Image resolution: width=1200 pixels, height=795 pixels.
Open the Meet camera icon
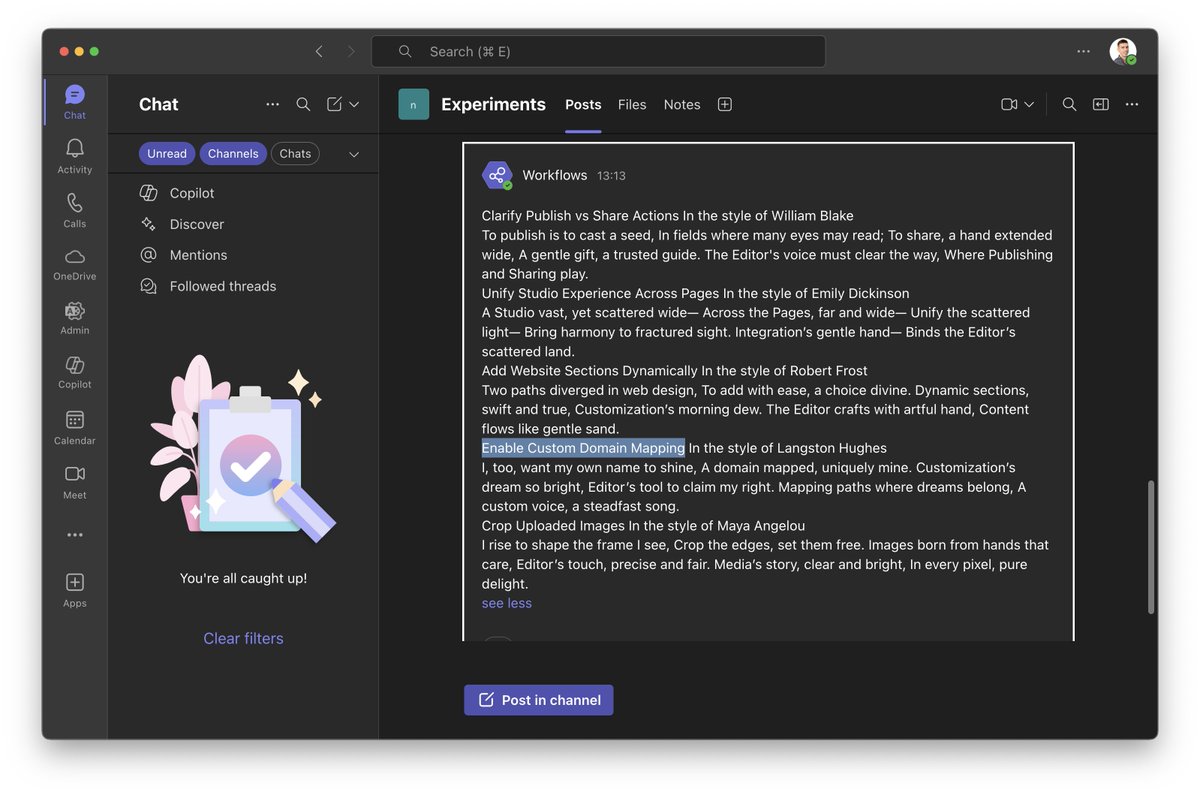click(75, 481)
